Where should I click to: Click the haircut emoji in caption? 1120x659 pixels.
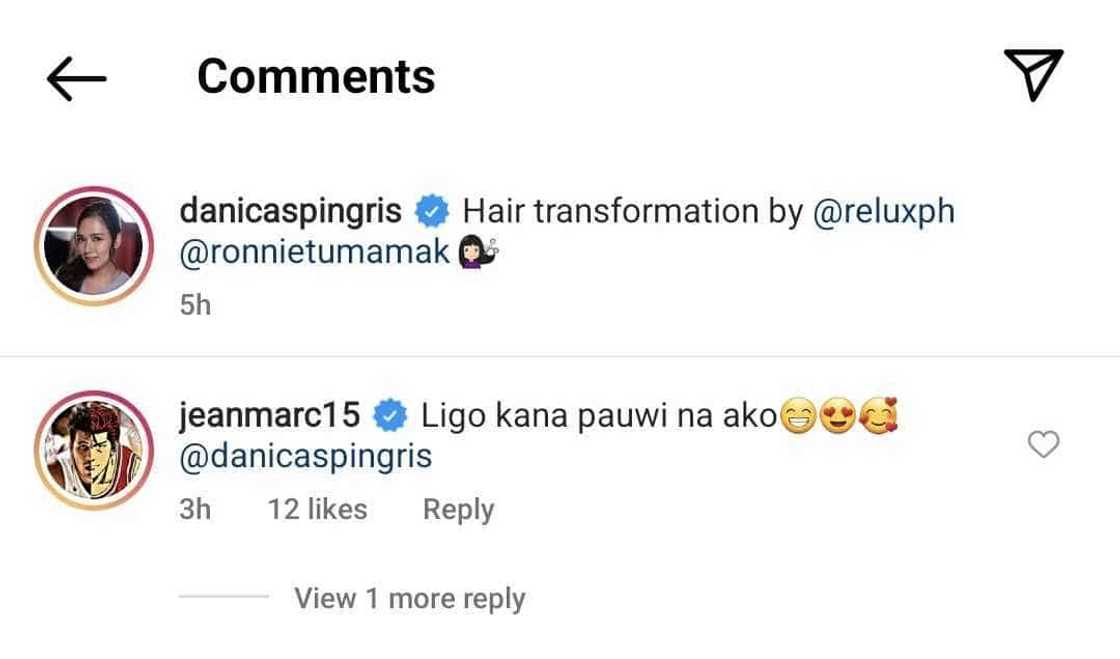(477, 254)
